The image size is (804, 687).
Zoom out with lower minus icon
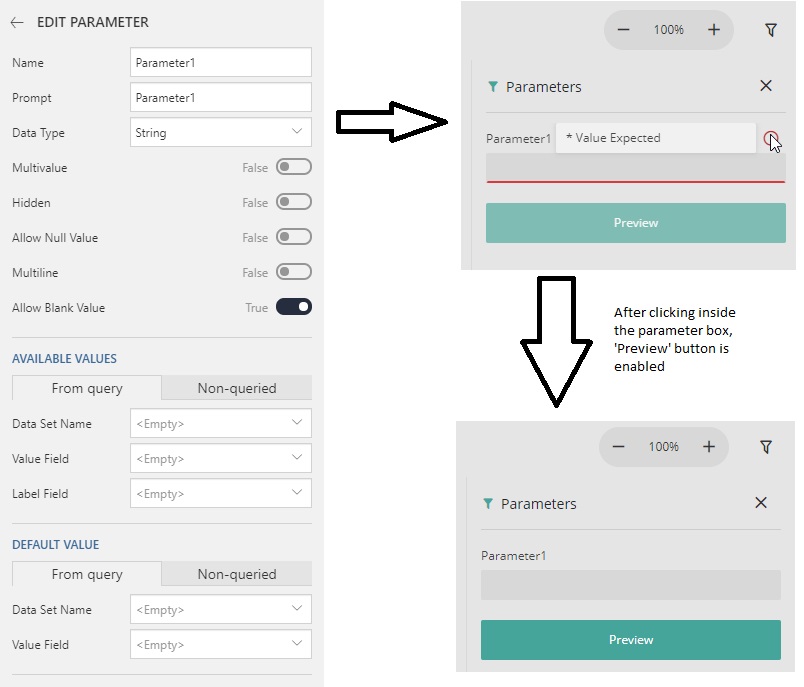pyautogui.click(x=618, y=447)
